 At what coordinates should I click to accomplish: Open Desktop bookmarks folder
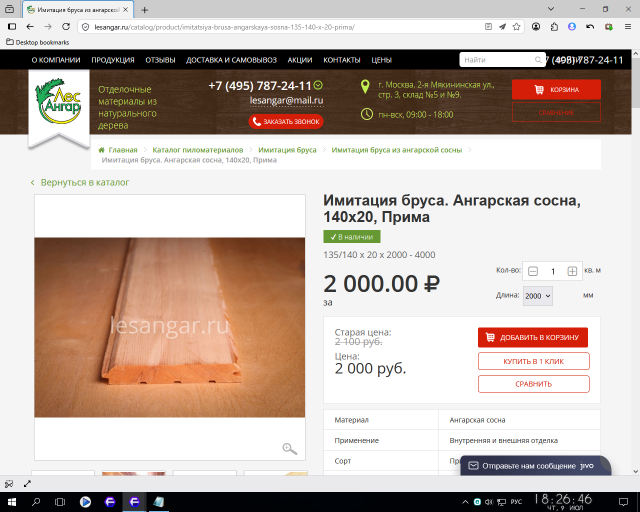click(38, 42)
